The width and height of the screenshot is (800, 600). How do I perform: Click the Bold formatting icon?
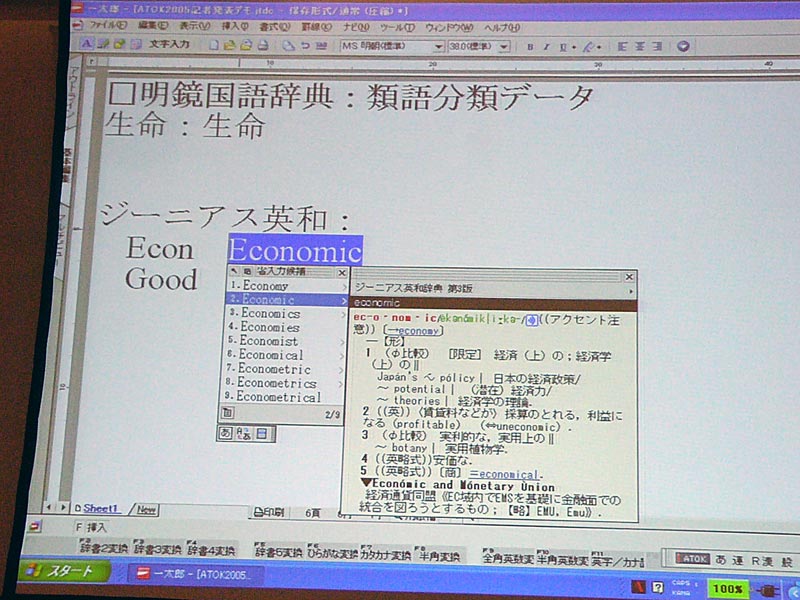coord(530,47)
